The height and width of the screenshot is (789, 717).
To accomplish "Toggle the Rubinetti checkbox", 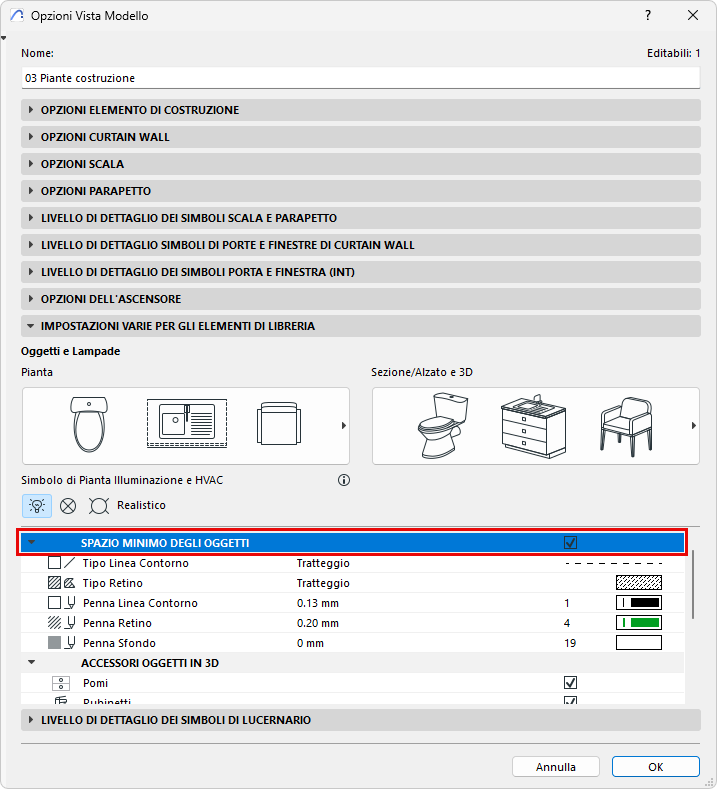I will click(570, 700).
